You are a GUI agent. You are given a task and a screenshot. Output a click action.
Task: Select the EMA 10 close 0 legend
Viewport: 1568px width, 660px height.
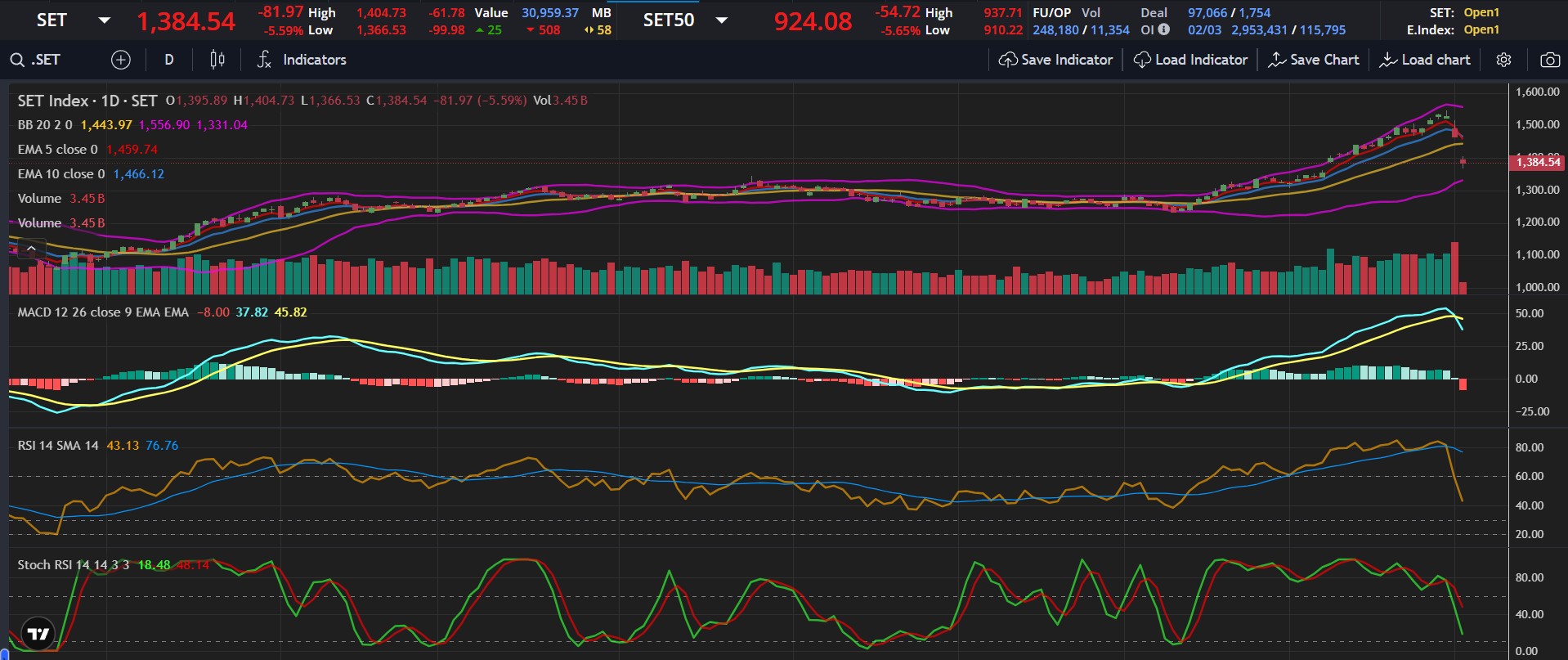click(61, 174)
